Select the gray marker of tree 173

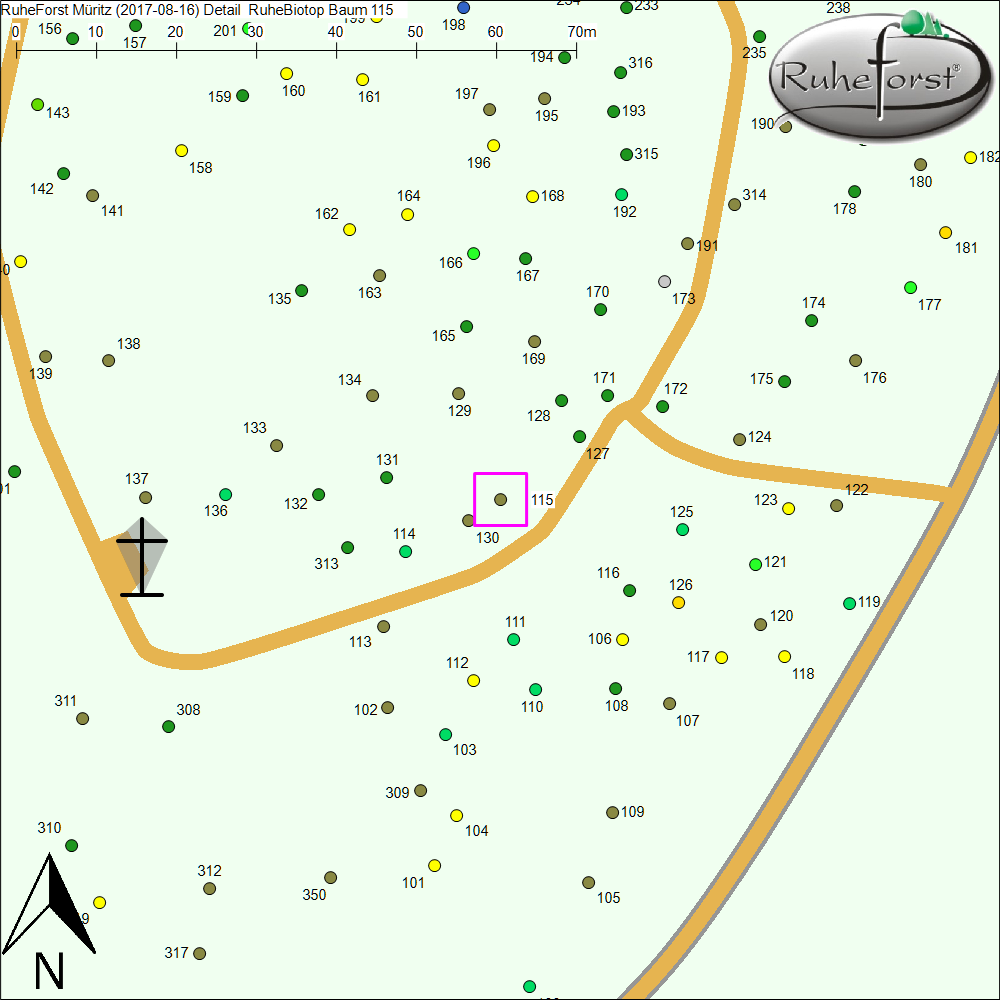point(665,281)
